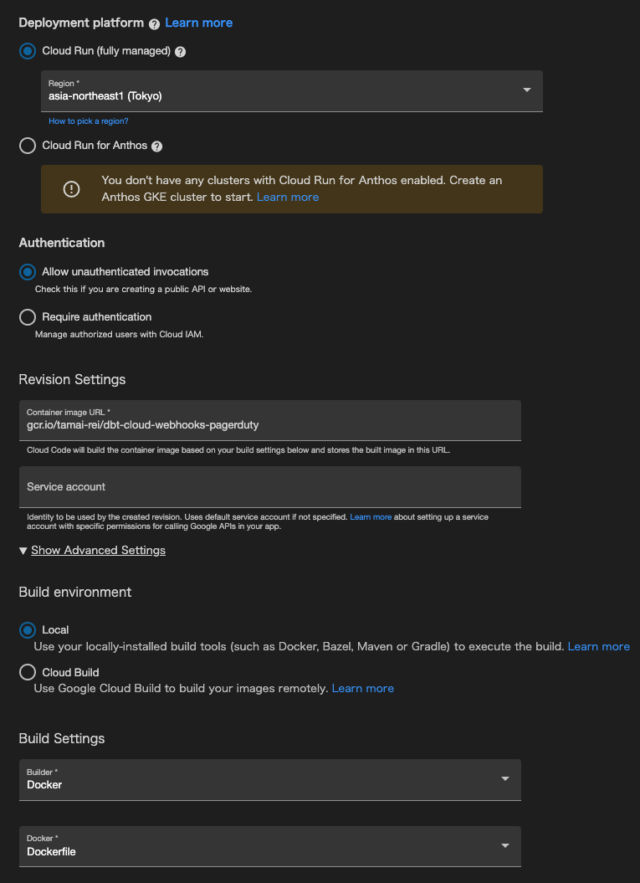
Task: Select Allow unauthenticated invocations
Action: pos(27,271)
